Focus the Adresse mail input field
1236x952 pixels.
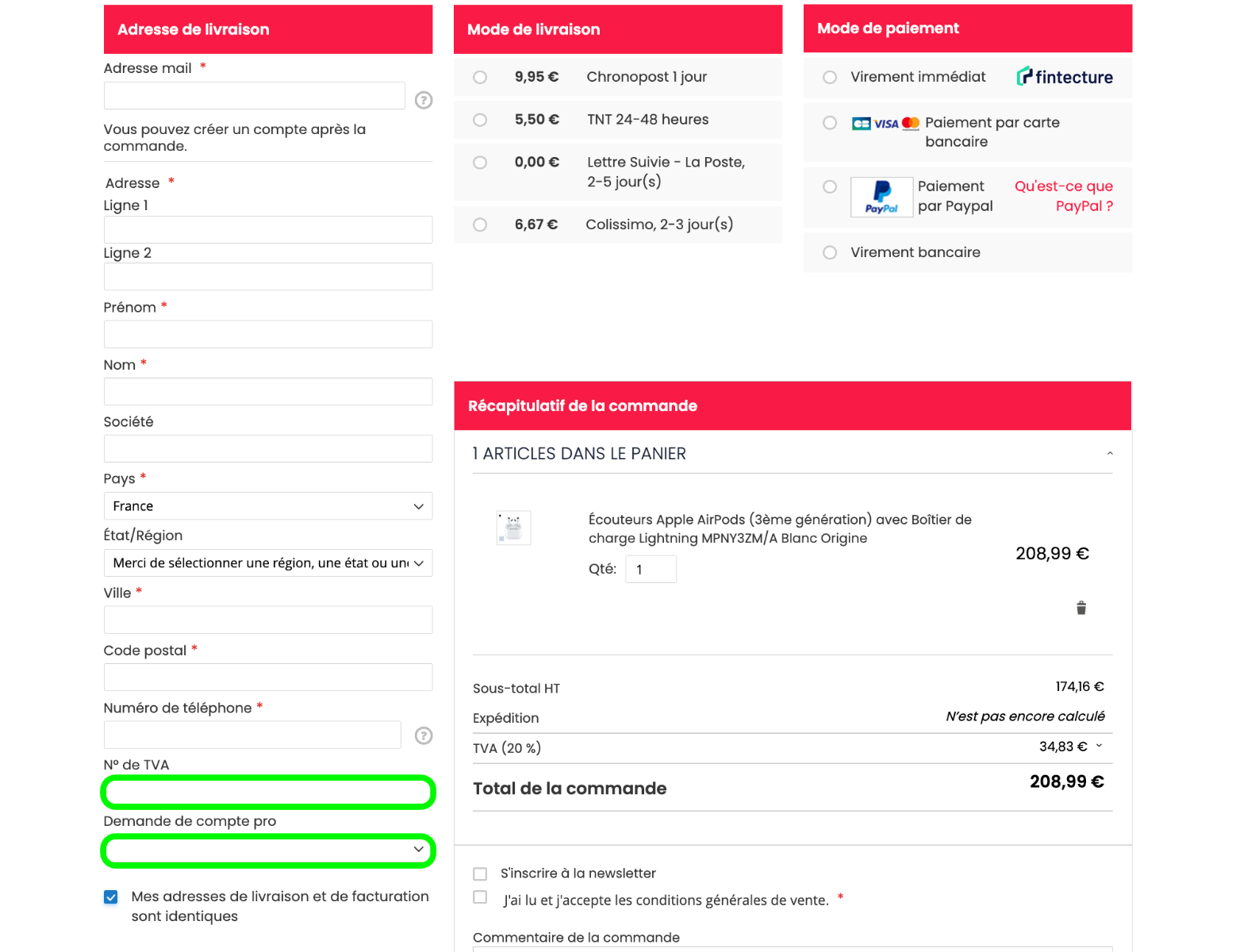click(255, 96)
